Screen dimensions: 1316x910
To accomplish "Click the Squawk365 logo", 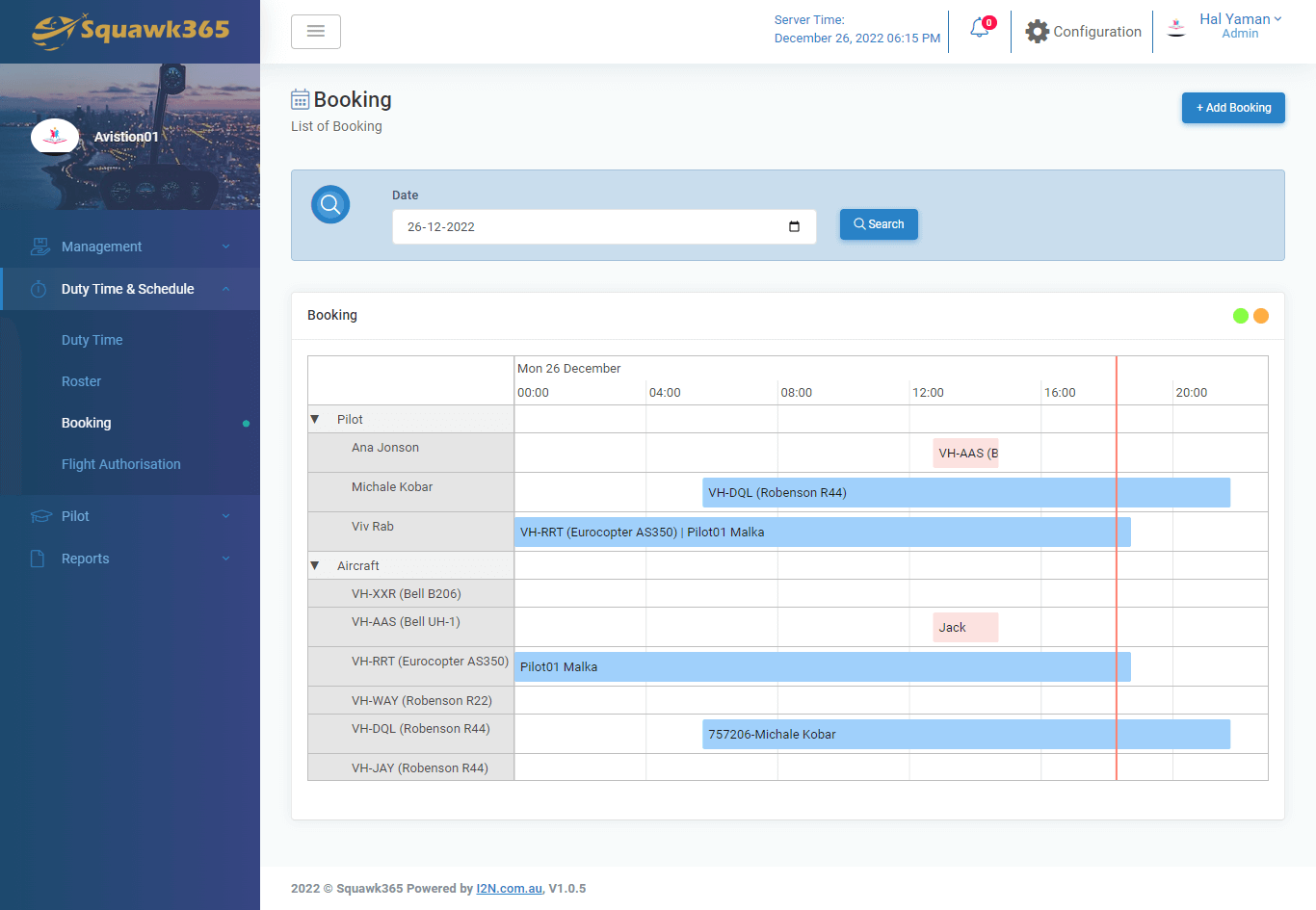I will pyautogui.click(x=130, y=31).
